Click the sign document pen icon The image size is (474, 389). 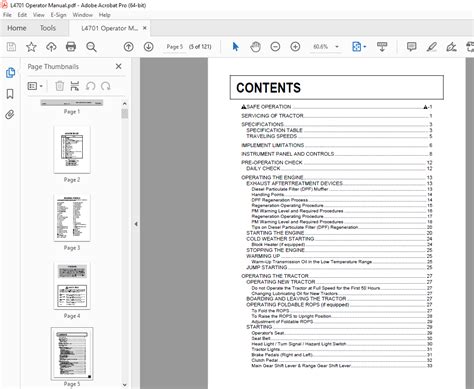point(451,47)
